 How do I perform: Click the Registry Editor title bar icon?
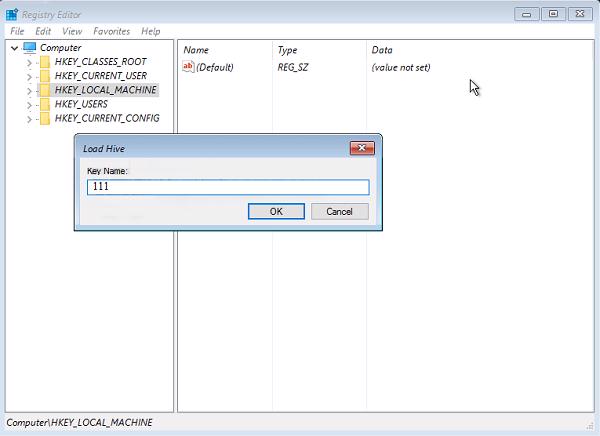point(12,14)
